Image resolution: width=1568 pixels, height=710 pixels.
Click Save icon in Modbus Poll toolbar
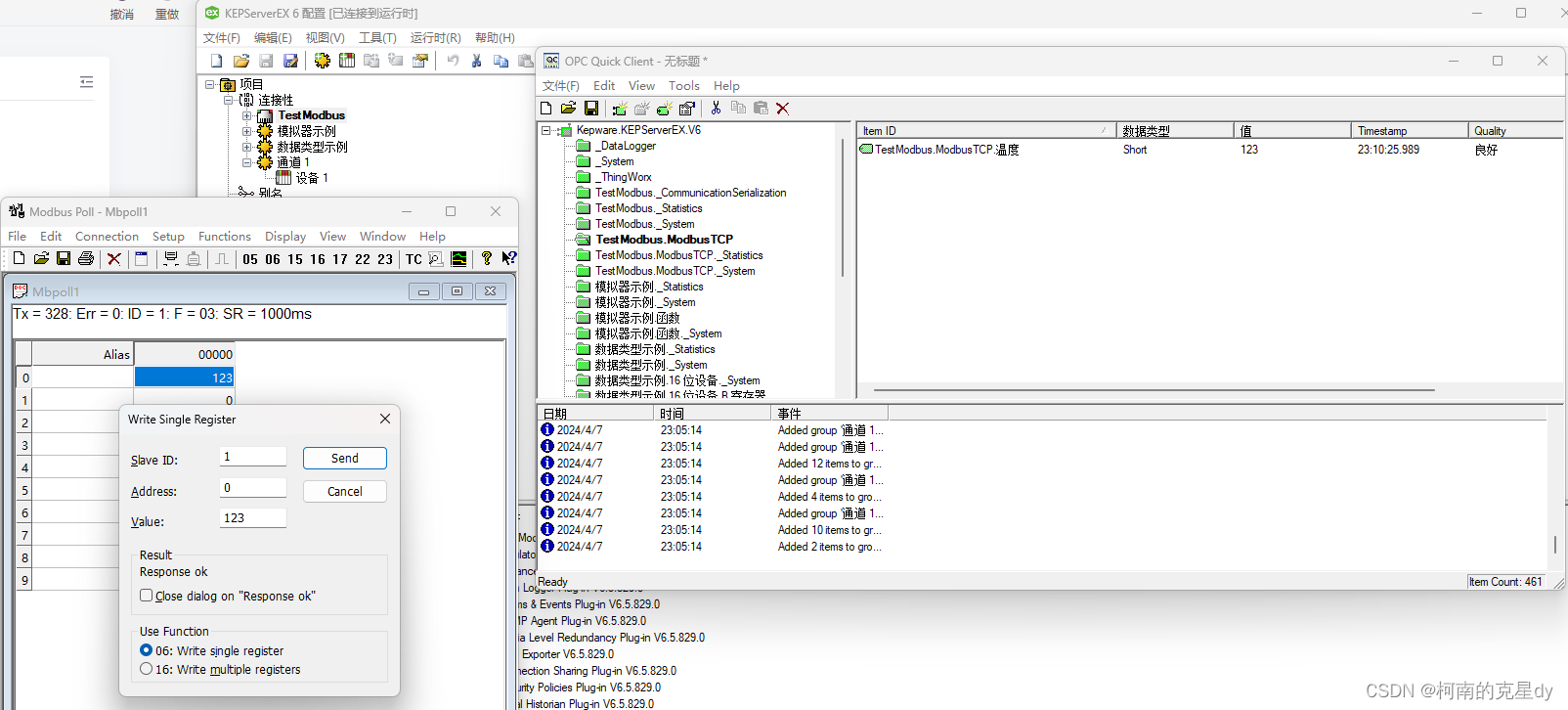[64, 258]
